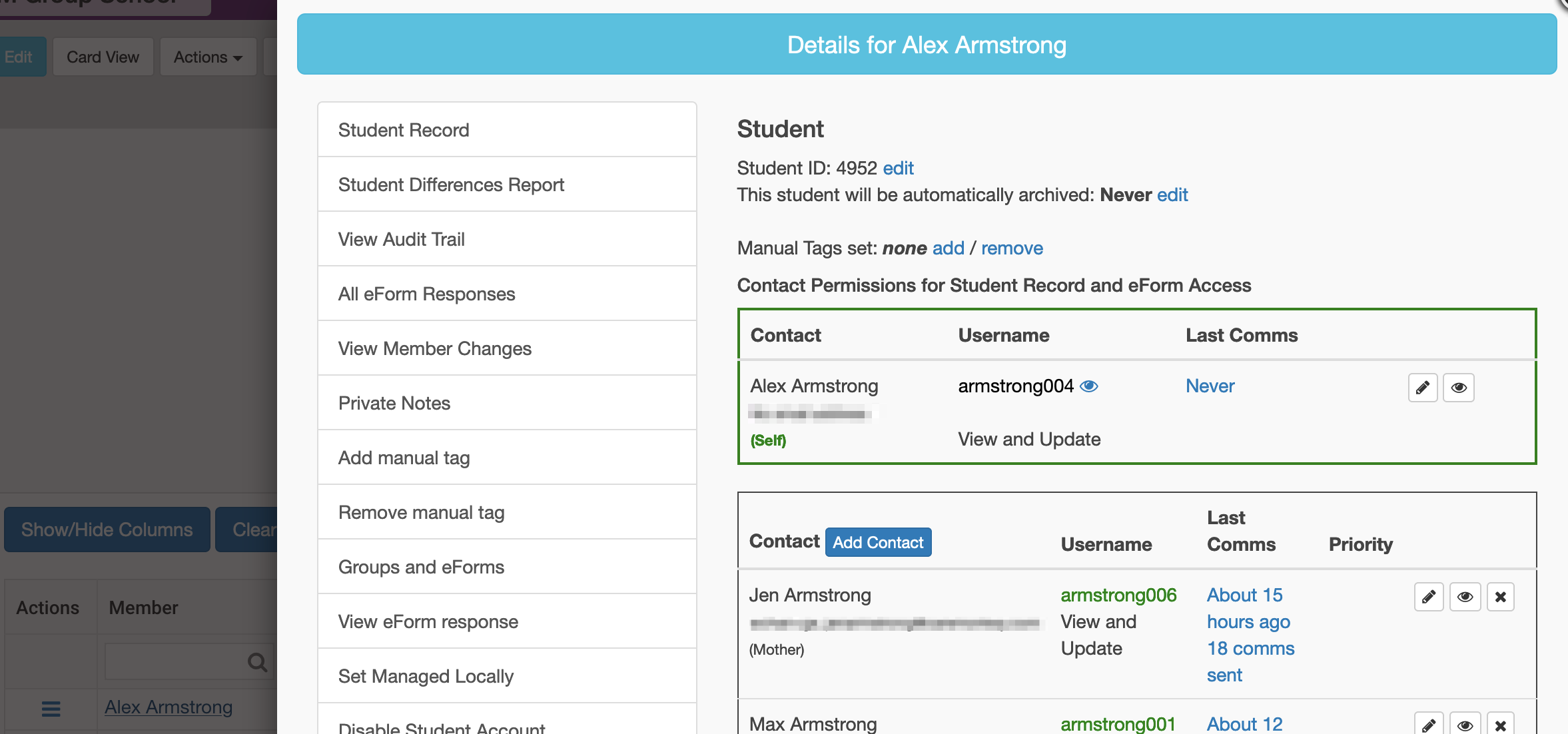This screenshot has height=734, width=1568.
Task: Click add link for Manual Tags
Action: pyautogui.click(x=948, y=248)
